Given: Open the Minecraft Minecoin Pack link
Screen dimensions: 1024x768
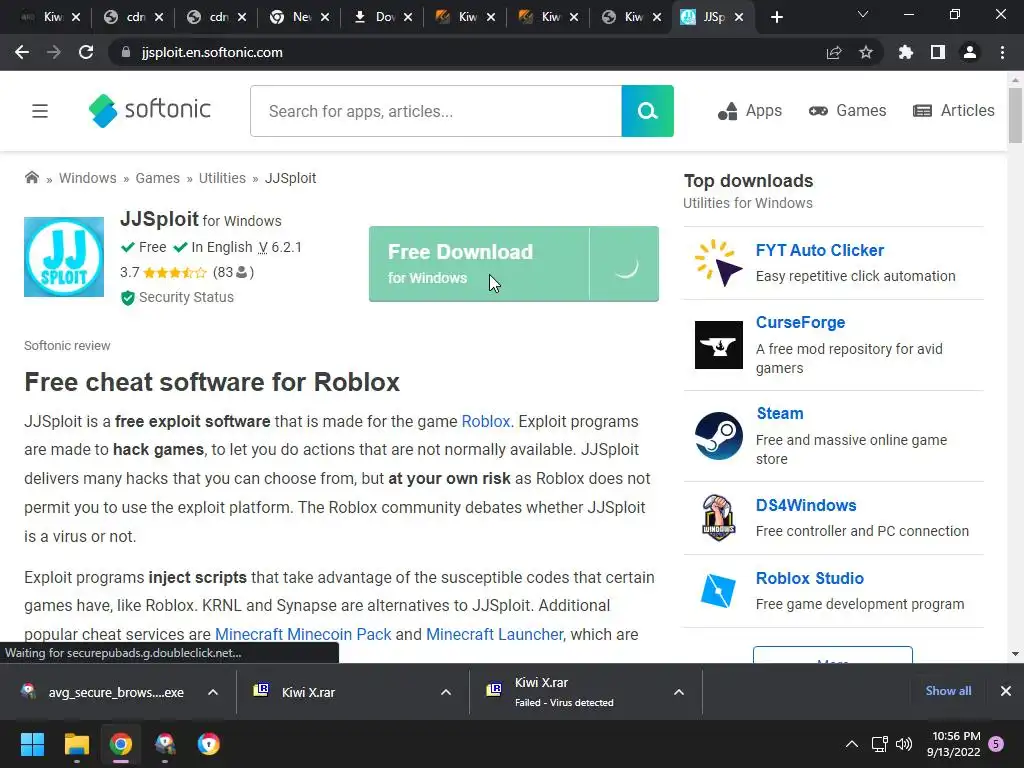Looking at the screenshot, I should (303, 634).
